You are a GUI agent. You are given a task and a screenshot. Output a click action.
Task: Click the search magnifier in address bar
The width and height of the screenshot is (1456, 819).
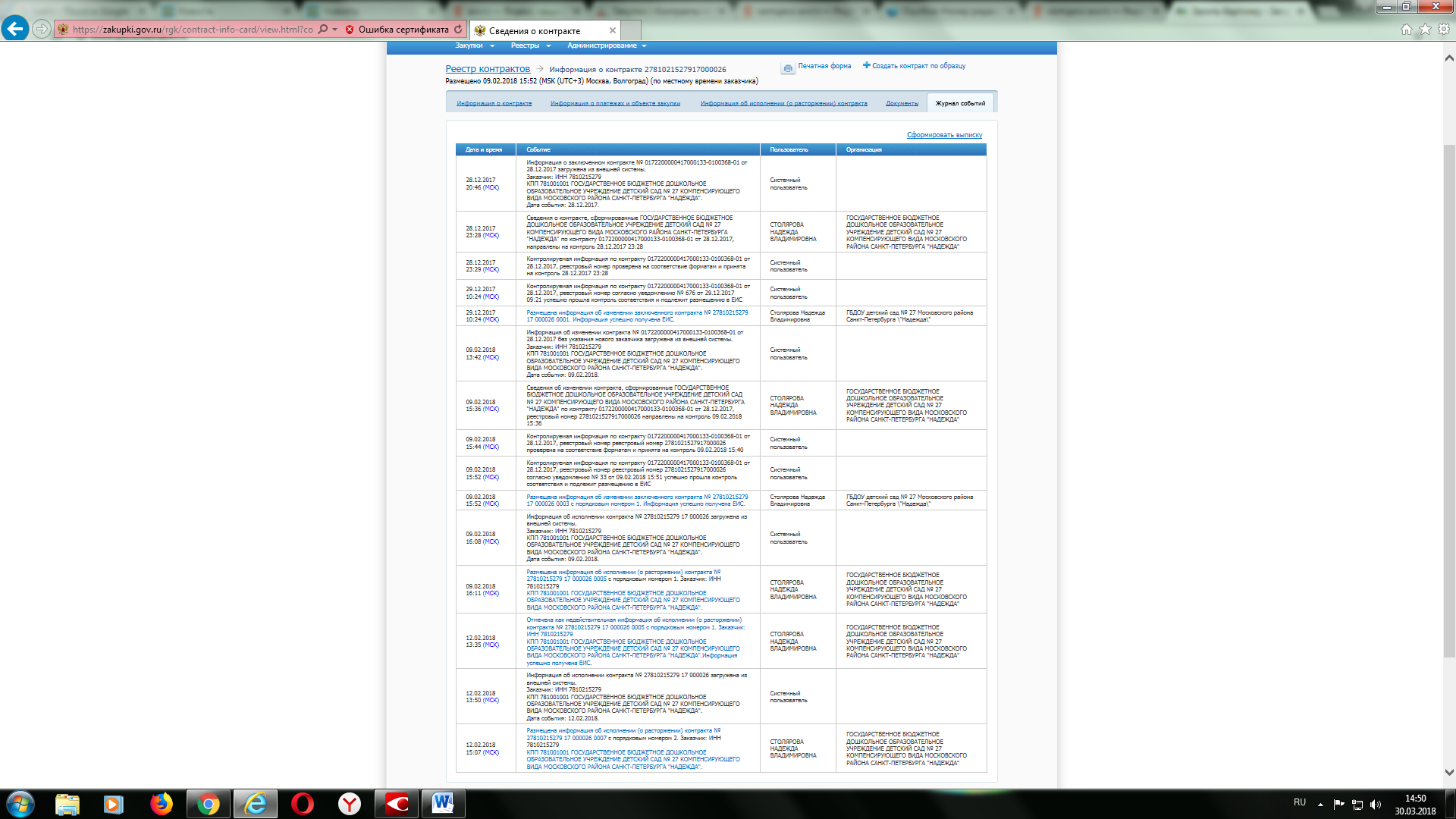(323, 29)
